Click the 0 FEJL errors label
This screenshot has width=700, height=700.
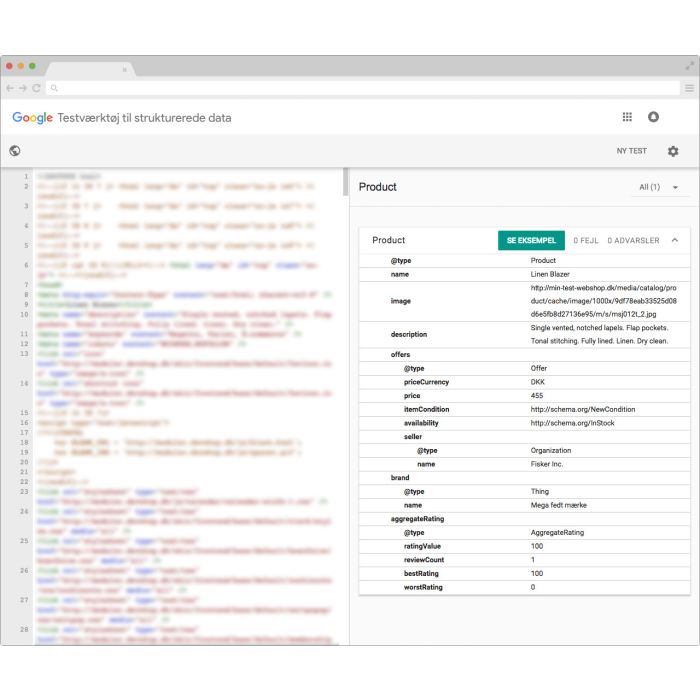pos(586,241)
